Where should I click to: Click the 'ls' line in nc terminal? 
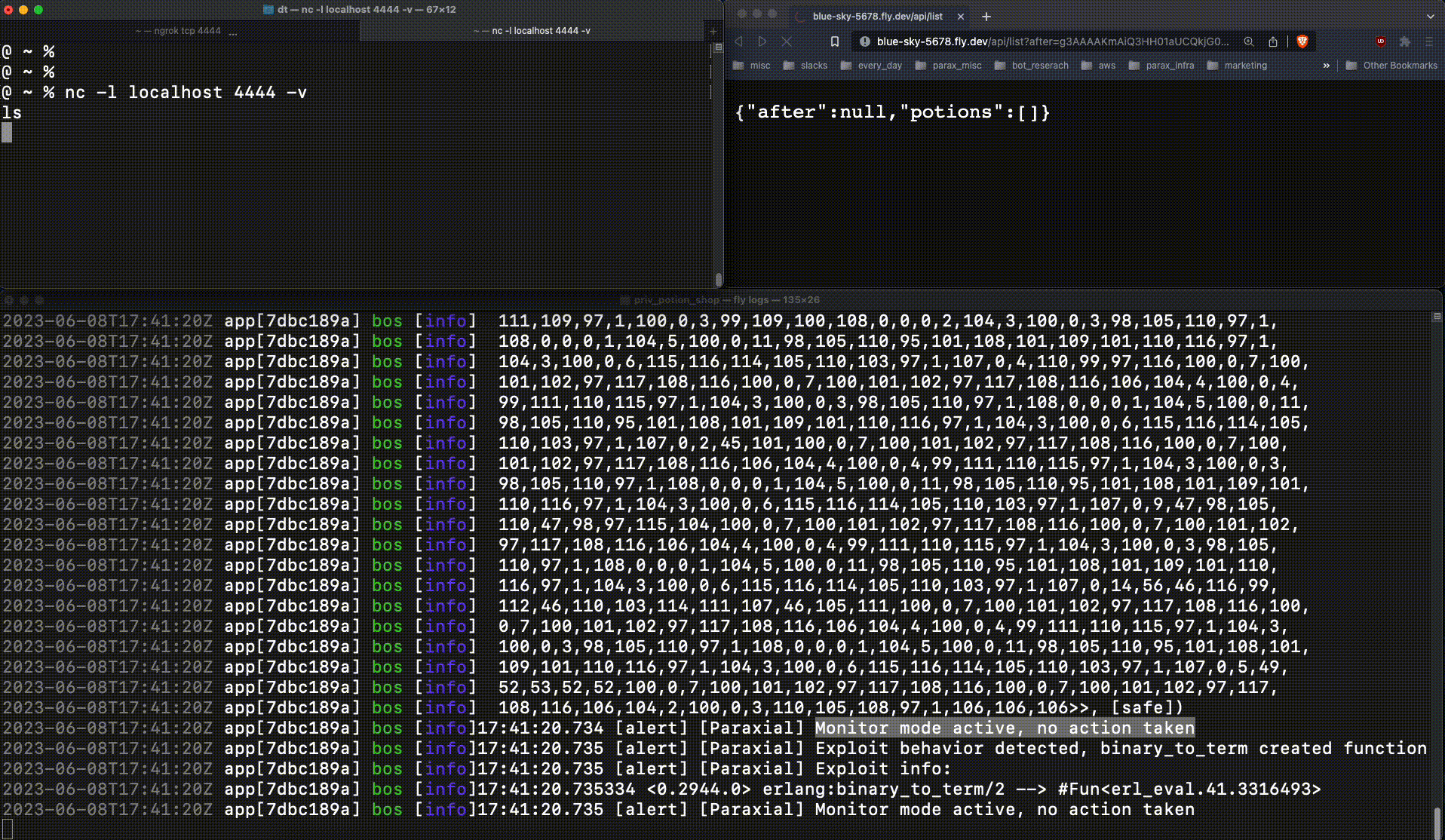coord(12,113)
